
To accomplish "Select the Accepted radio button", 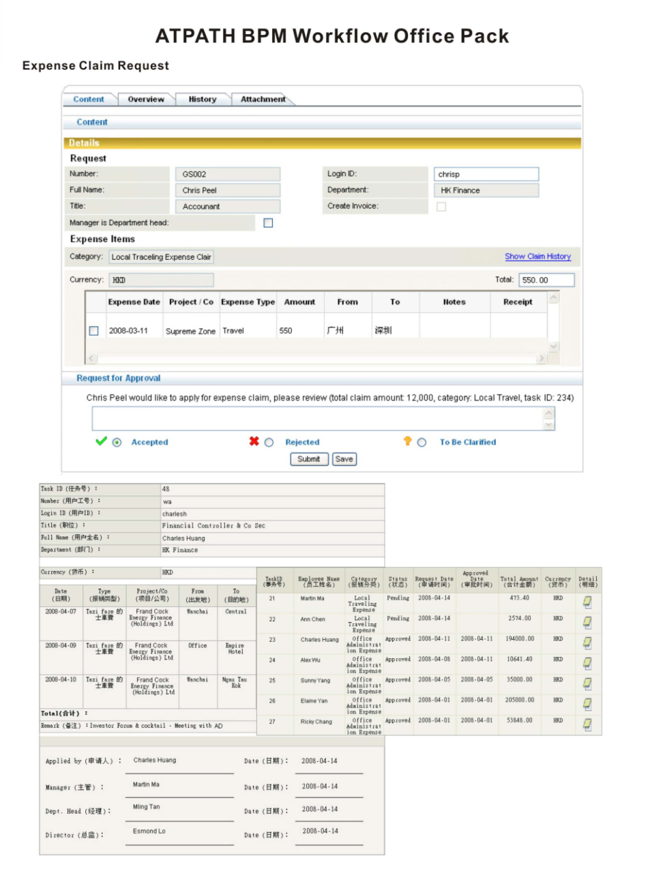I will (117, 443).
